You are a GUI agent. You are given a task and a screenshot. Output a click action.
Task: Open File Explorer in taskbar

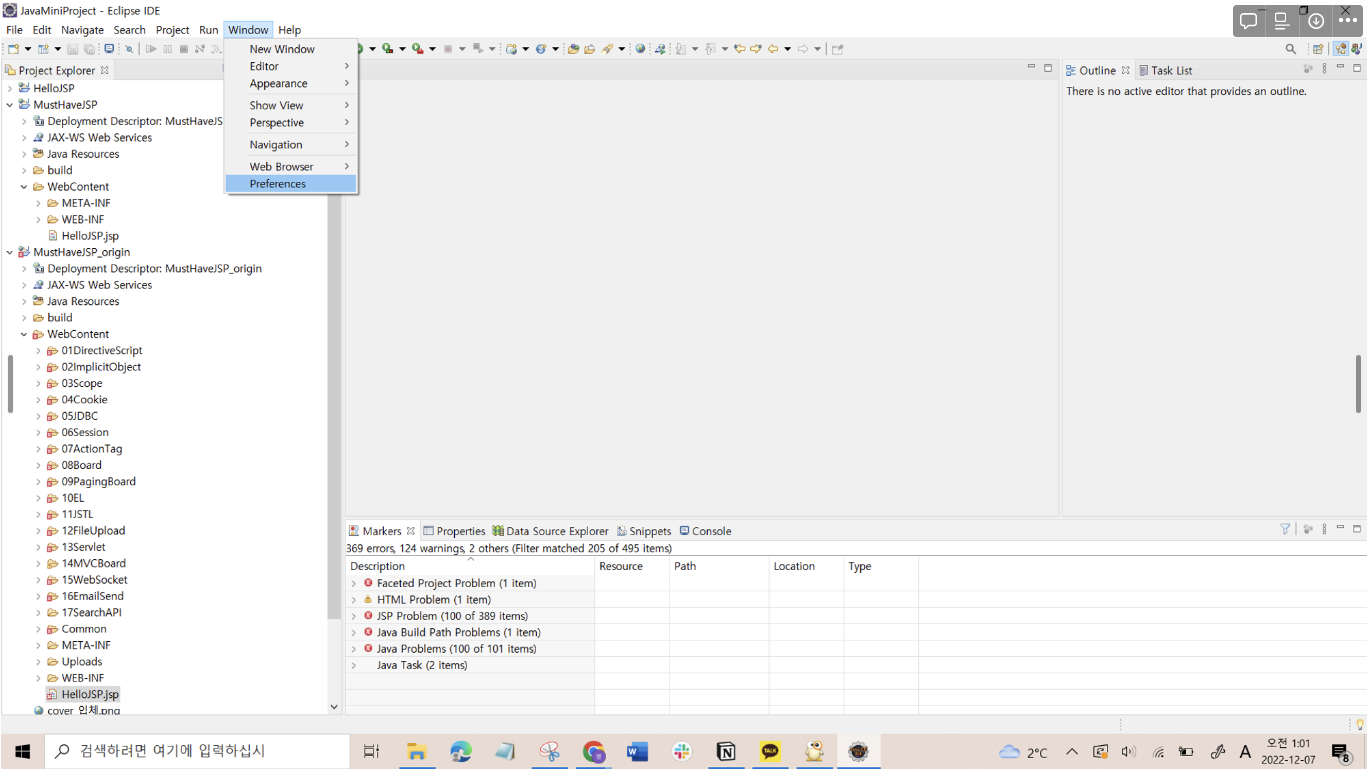[417, 751]
